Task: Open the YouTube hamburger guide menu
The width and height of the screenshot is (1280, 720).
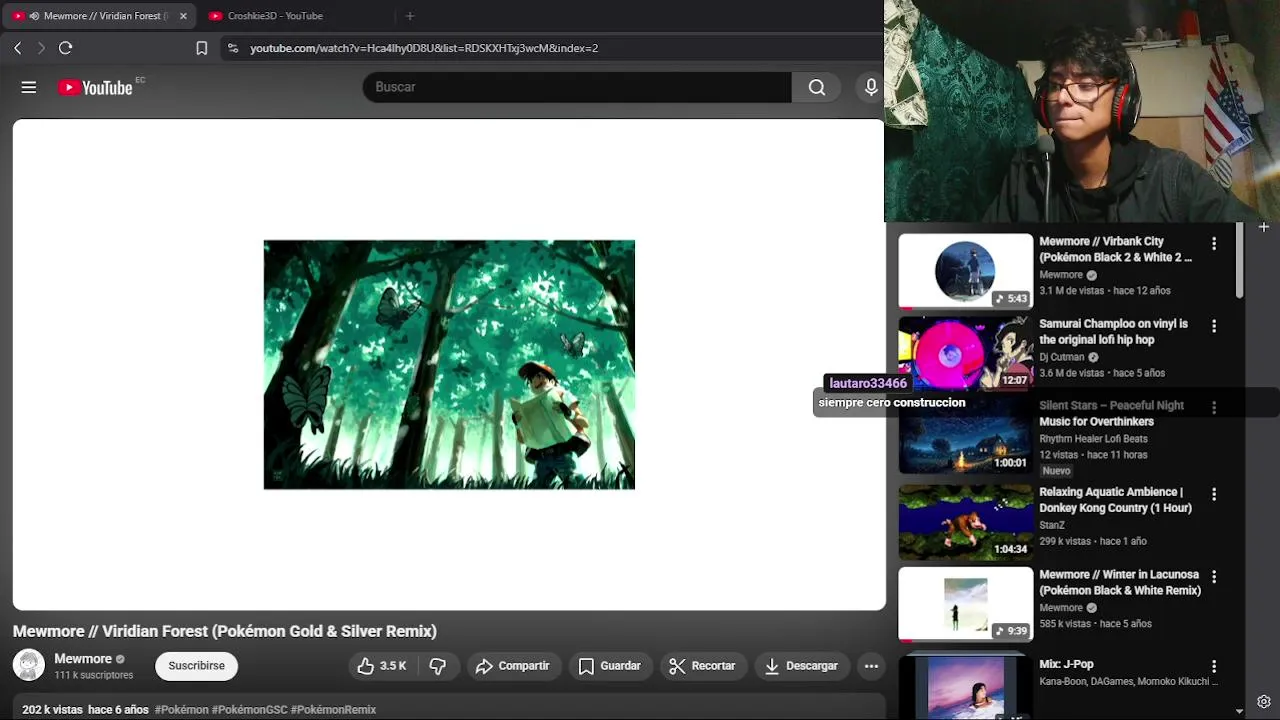Action: [29, 87]
